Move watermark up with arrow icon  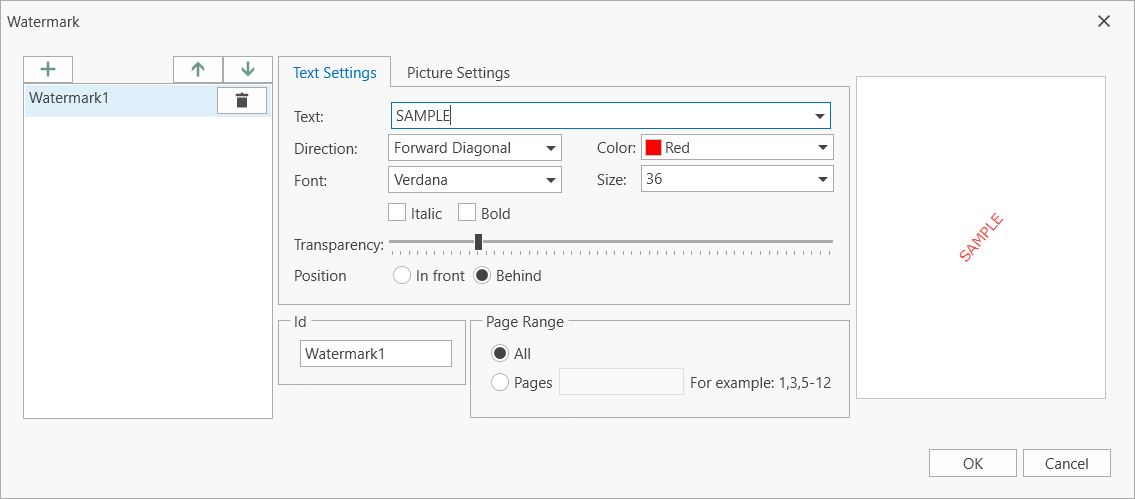pos(198,70)
